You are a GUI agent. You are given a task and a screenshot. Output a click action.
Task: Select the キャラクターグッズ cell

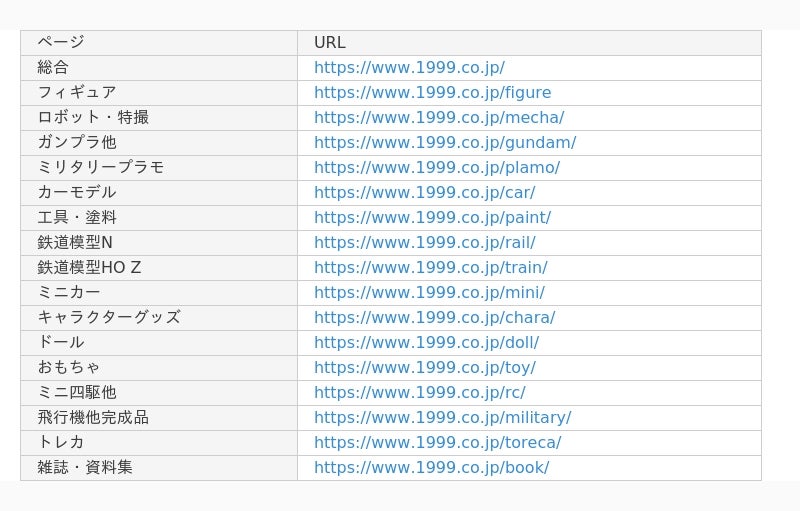pyautogui.click(x=159, y=318)
